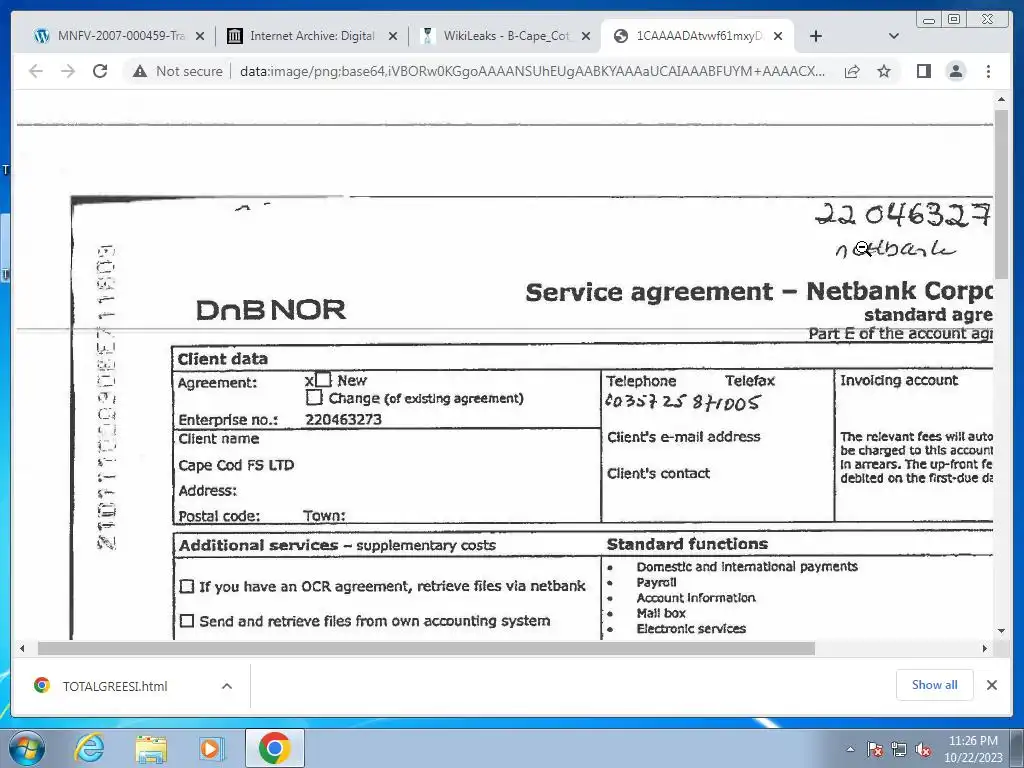Close the WikiLeaks tab

click(586, 37)
